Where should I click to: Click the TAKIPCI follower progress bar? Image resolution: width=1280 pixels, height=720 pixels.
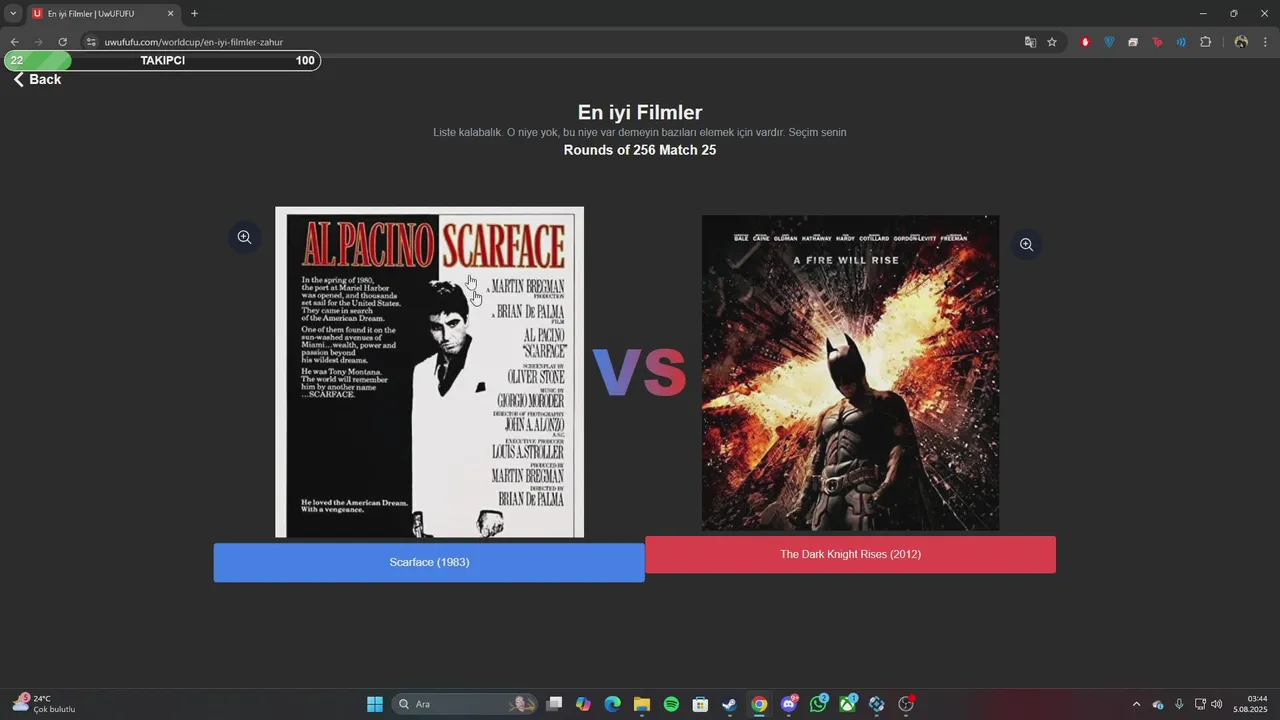click(162, 60)
